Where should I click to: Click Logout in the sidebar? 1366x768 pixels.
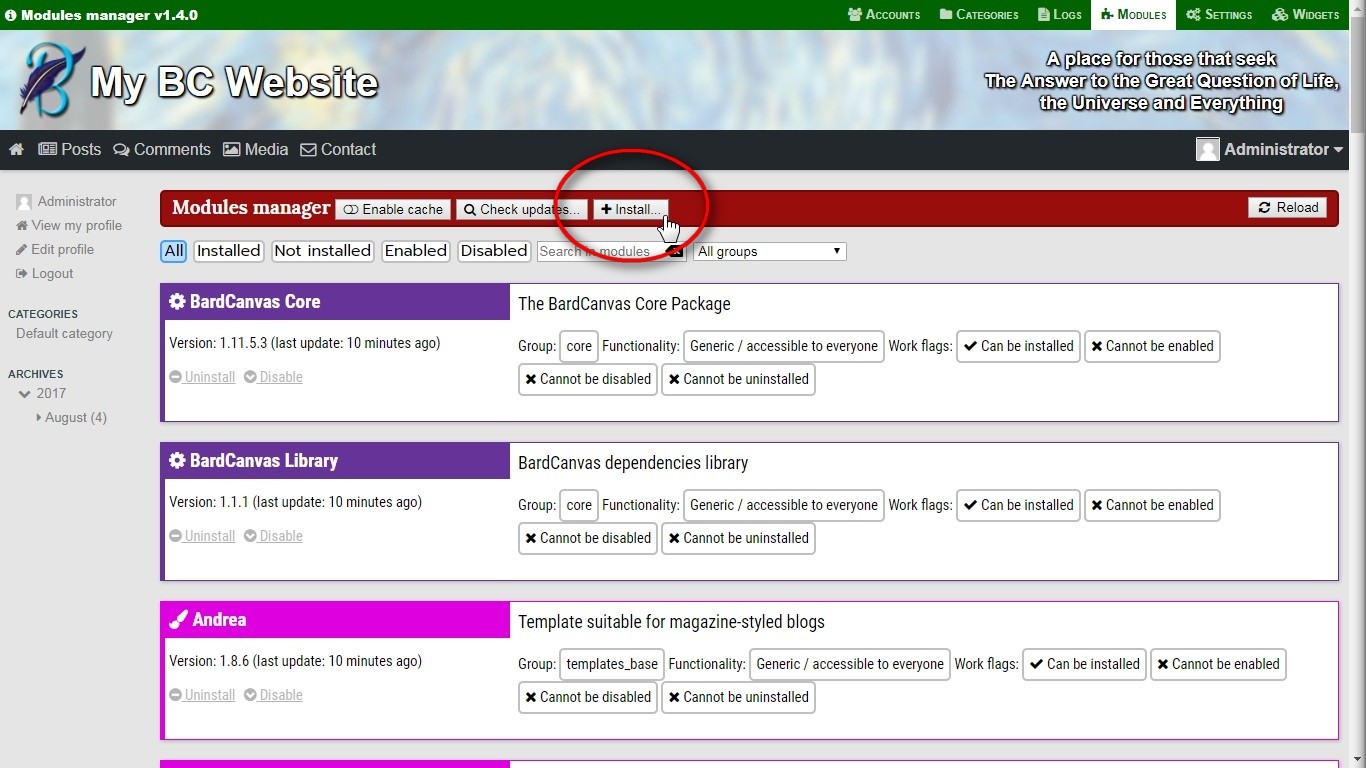[x=45, y=273]
